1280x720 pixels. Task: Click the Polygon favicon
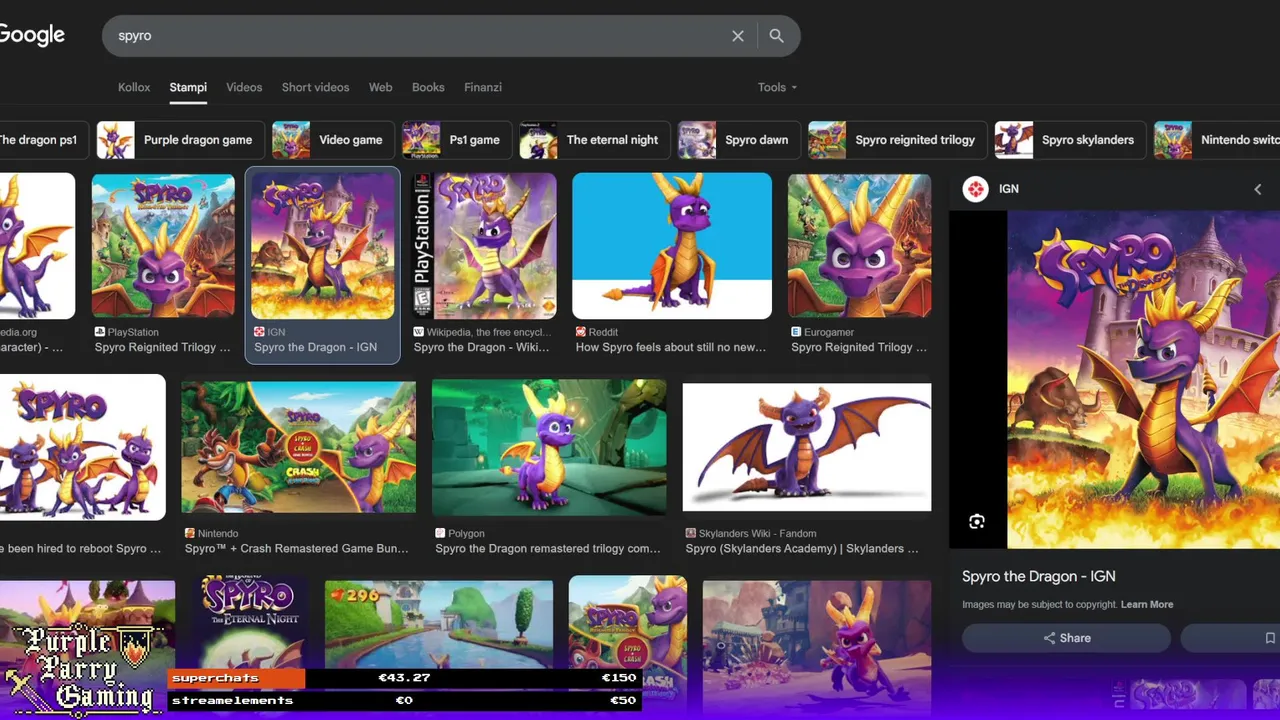pos(440,534)
